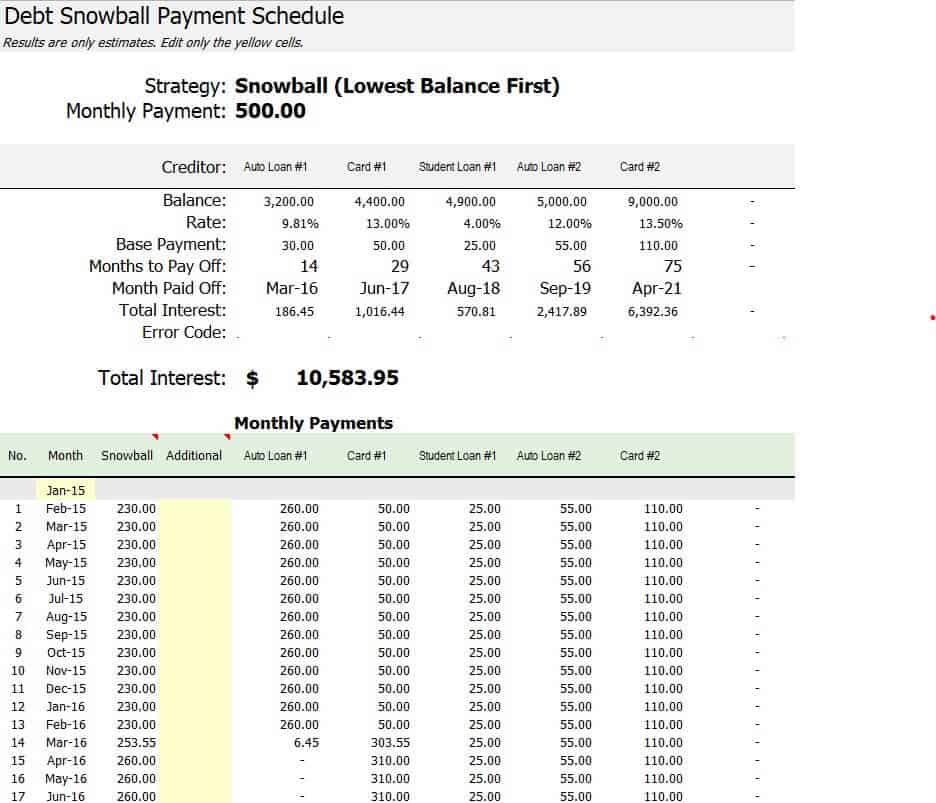Select Auto Loan #2 month paid off Sep-19

[x=565, y=289]
